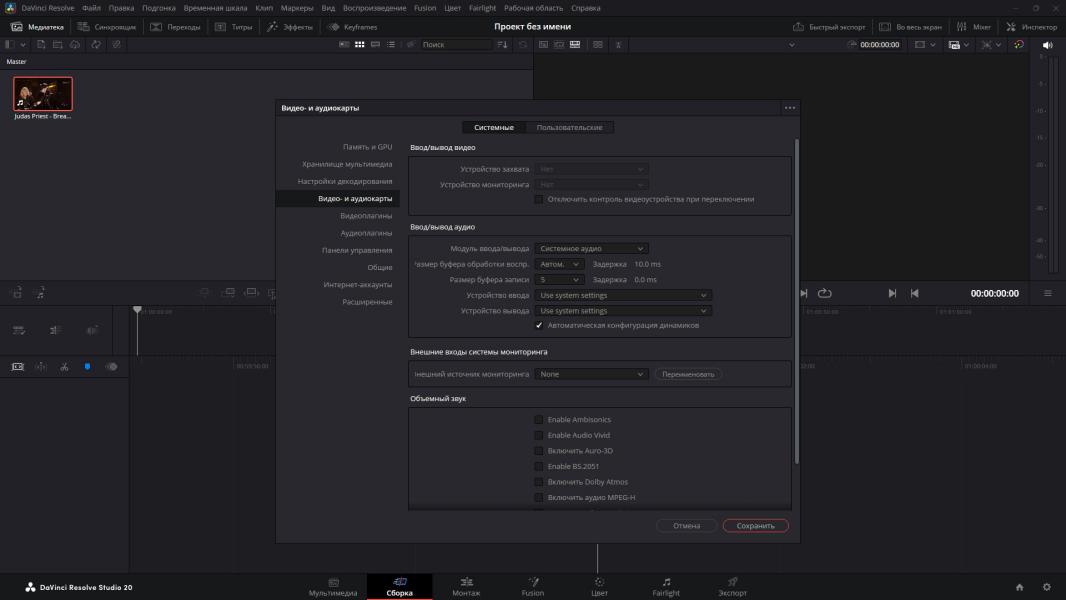
Task: Expand the external monitoring source None dropdown
Action: [x=592, y=374]
